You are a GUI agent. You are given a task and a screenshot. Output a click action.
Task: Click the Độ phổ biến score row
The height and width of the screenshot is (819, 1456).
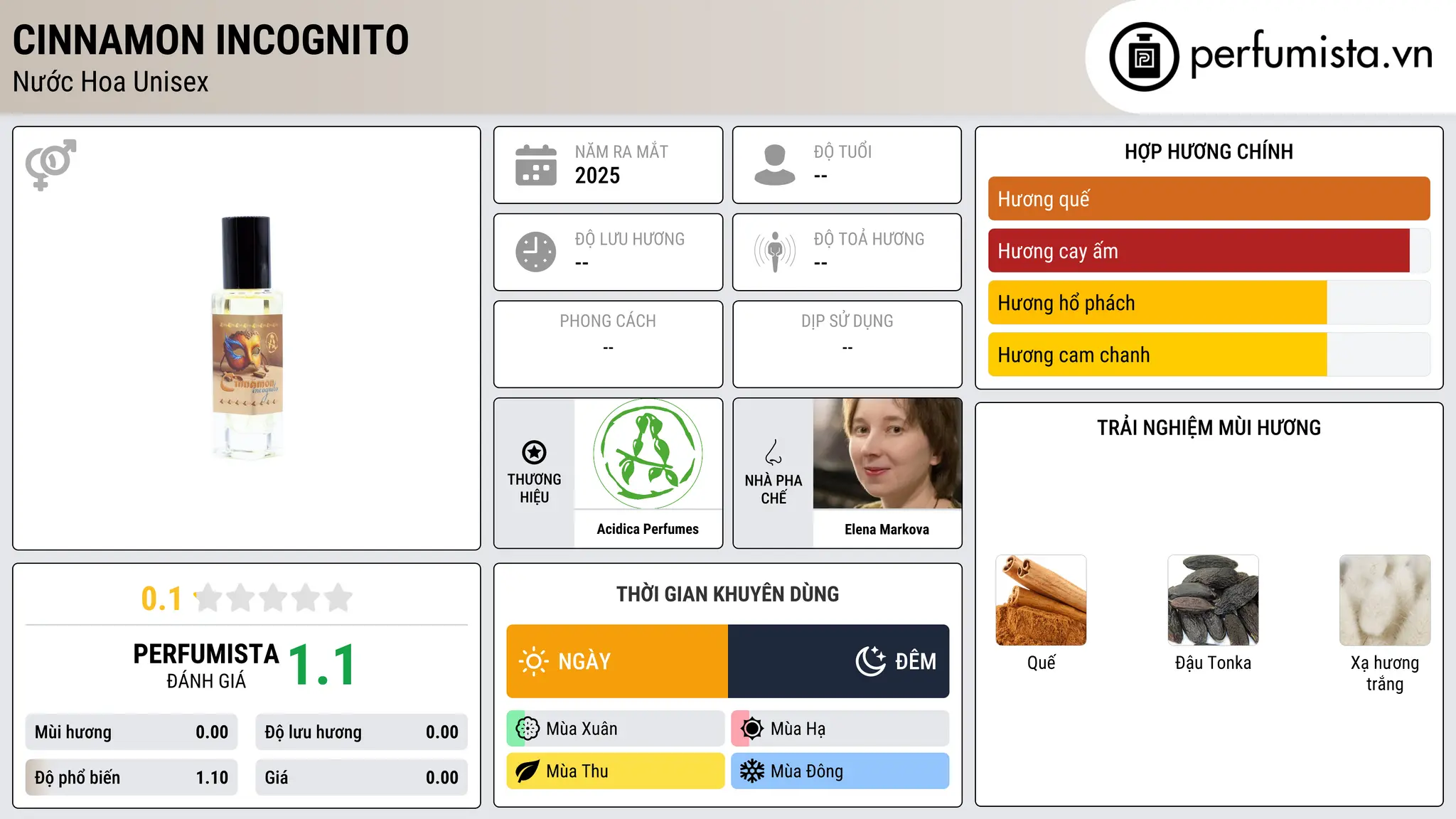tap(132, 778)
